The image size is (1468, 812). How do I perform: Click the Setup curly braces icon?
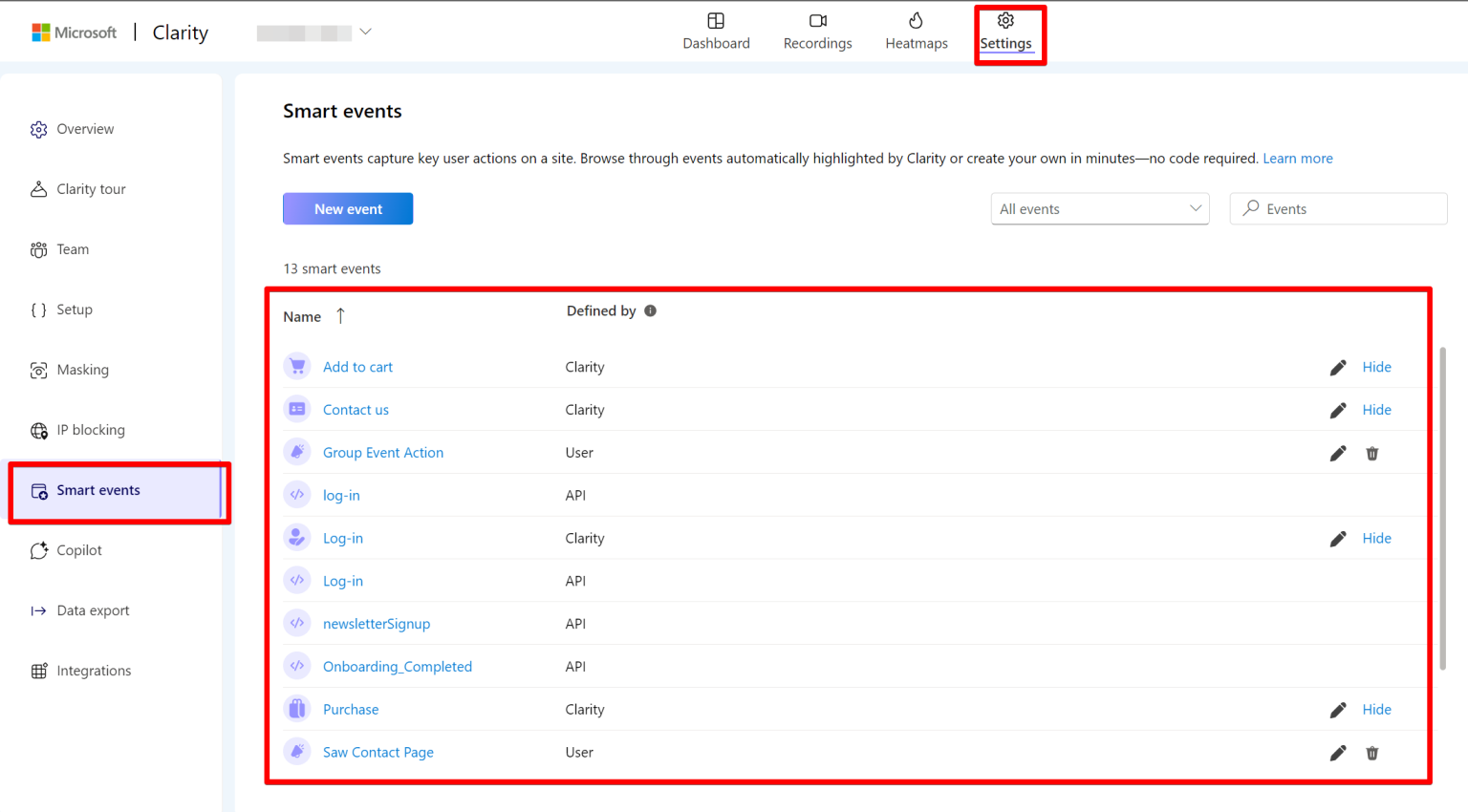[x=38, y=309]
